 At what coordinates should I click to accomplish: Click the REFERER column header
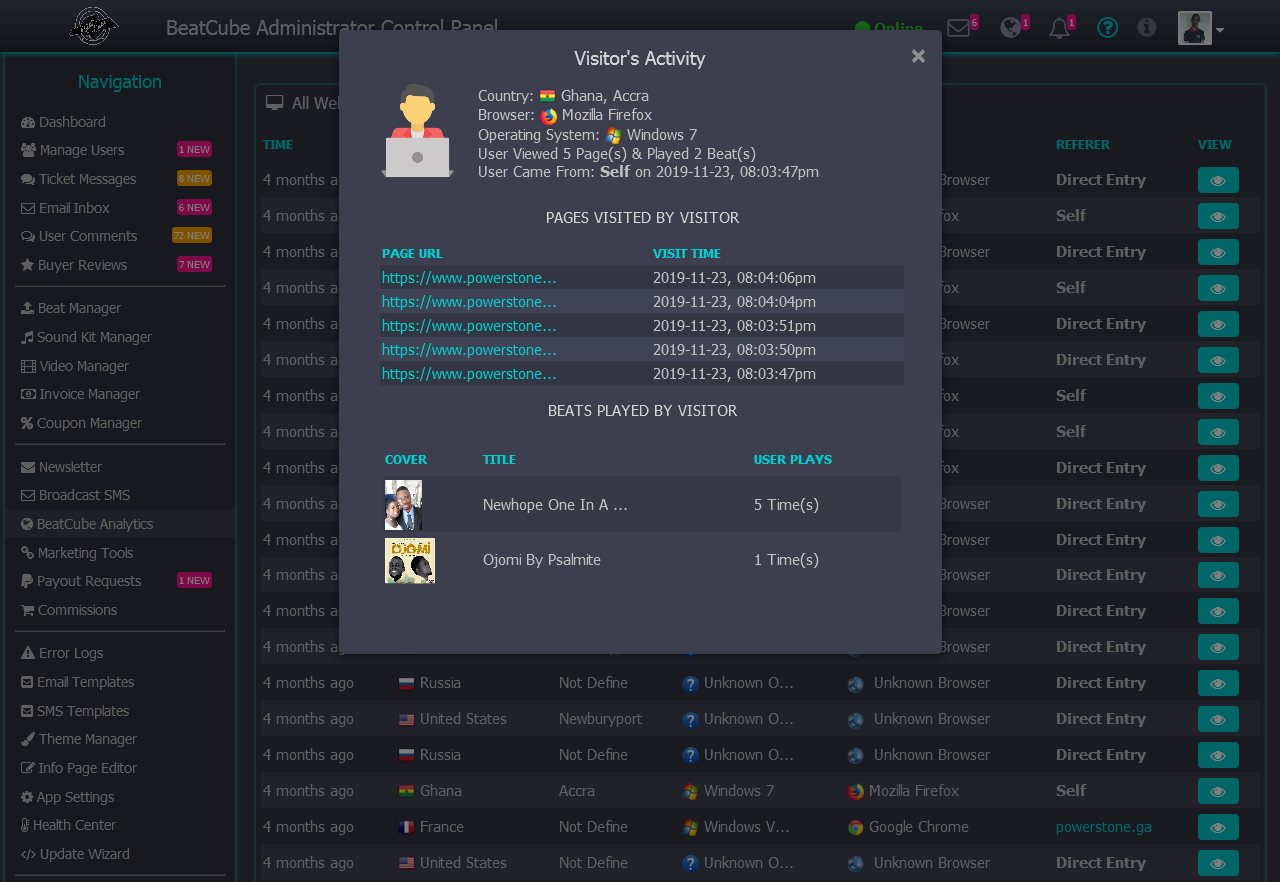[x=1083, y=144]
